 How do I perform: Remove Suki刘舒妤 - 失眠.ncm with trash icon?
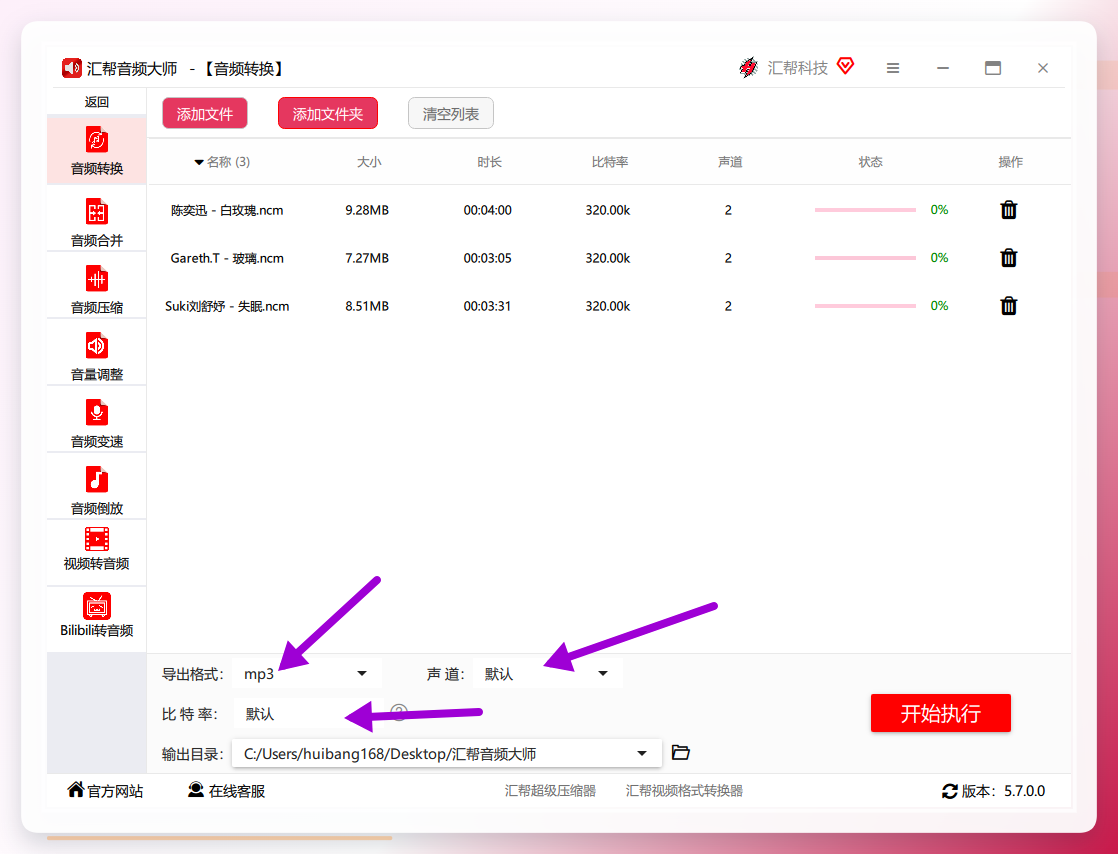click(x=1008, y=306)
